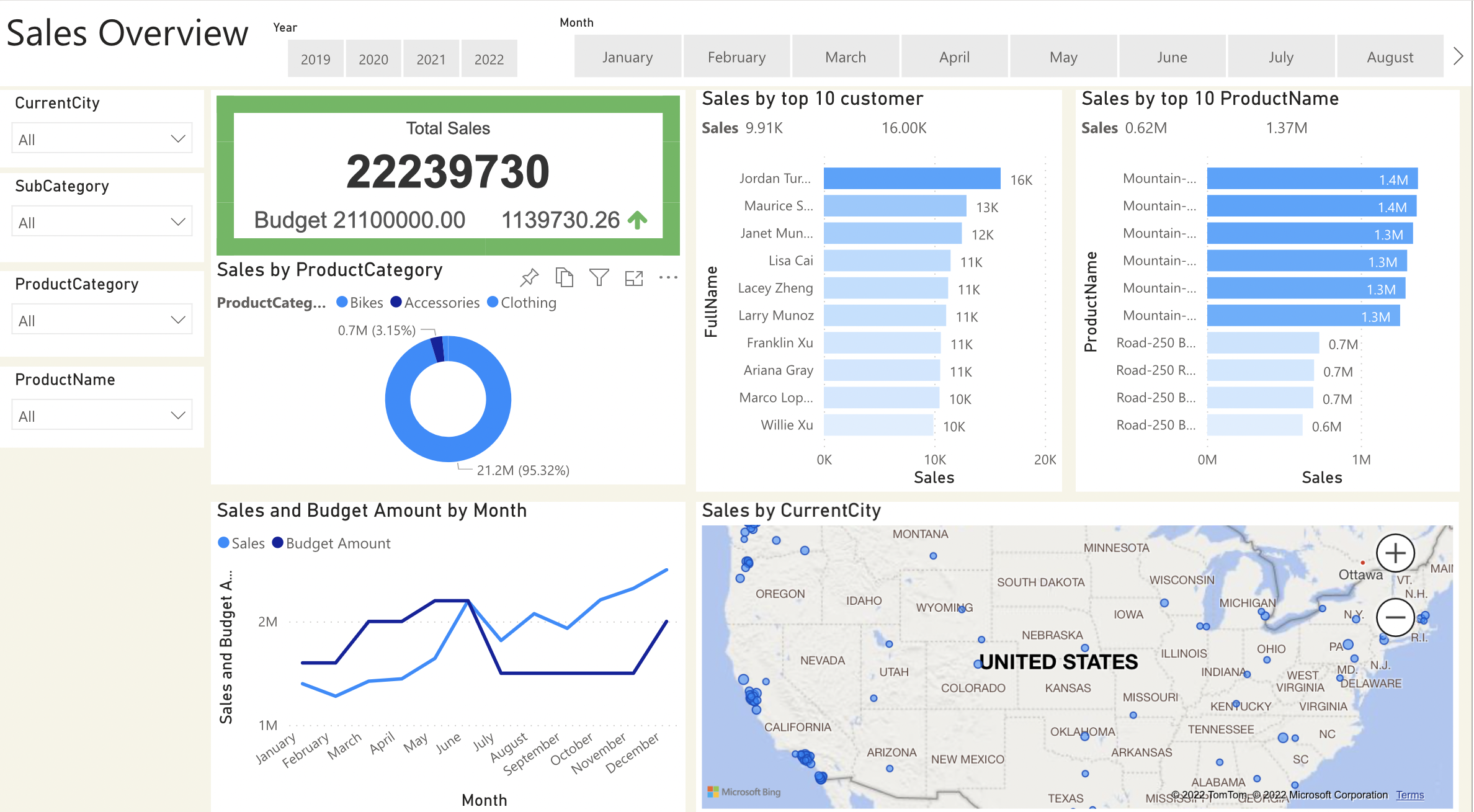Open ProductCategory visual in focus mode
Screen dimensions: 1474x812
click(633, 278)
